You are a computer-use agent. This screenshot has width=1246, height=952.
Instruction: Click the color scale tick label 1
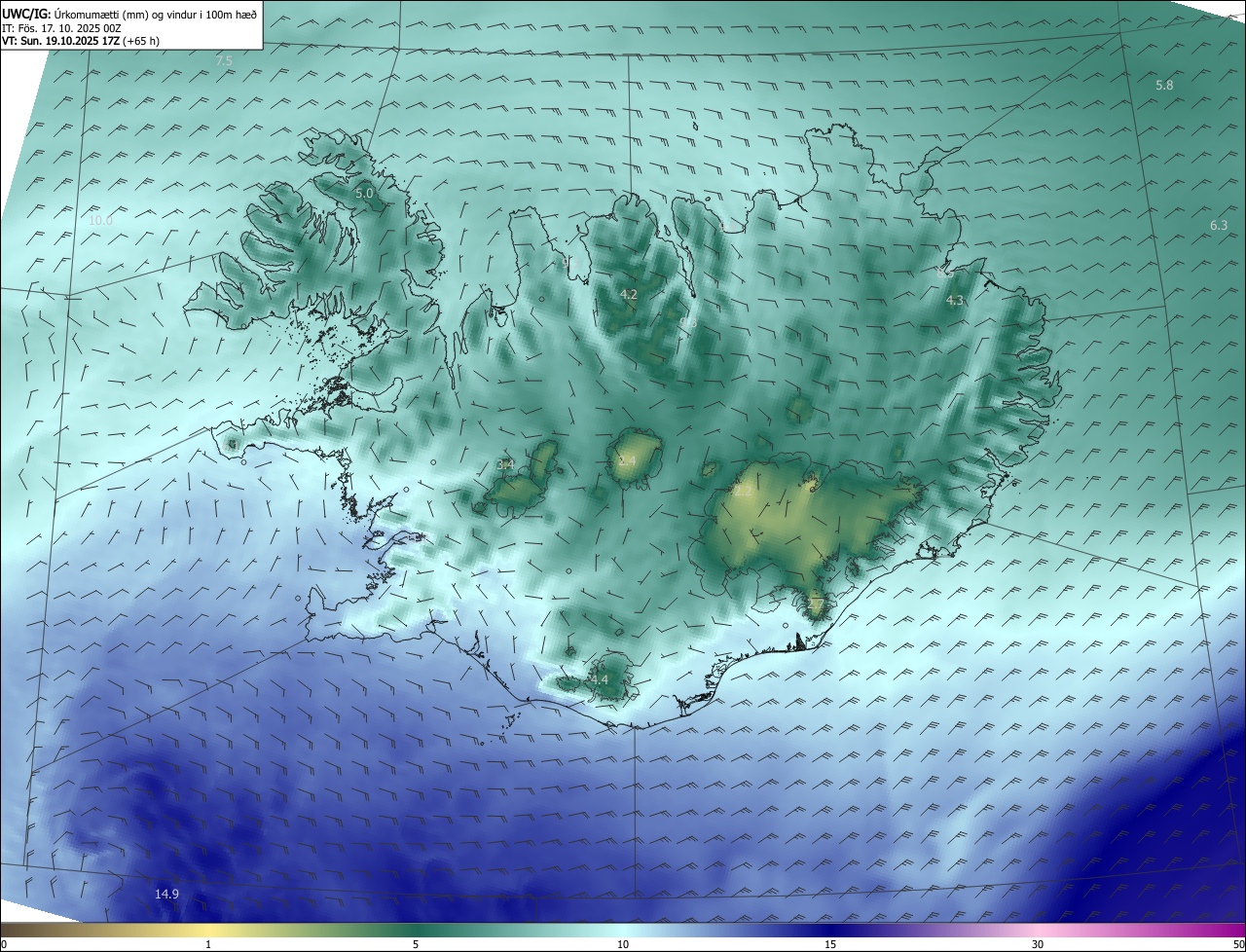[208, 944]
